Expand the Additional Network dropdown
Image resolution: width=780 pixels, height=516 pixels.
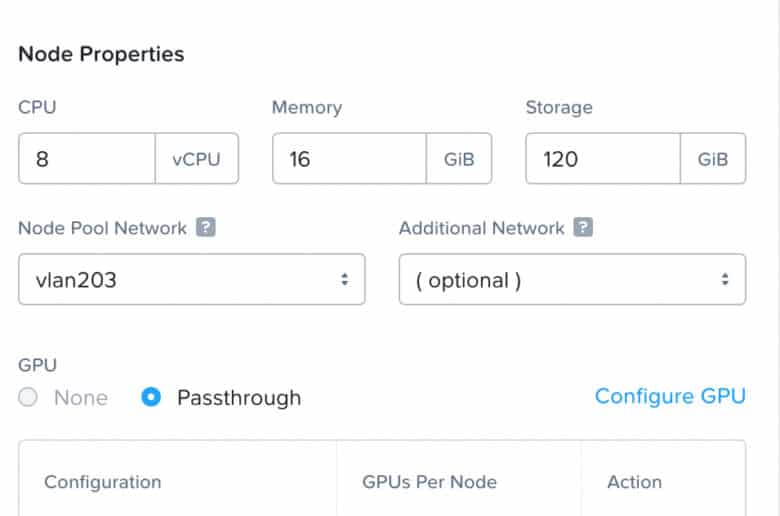572,280
